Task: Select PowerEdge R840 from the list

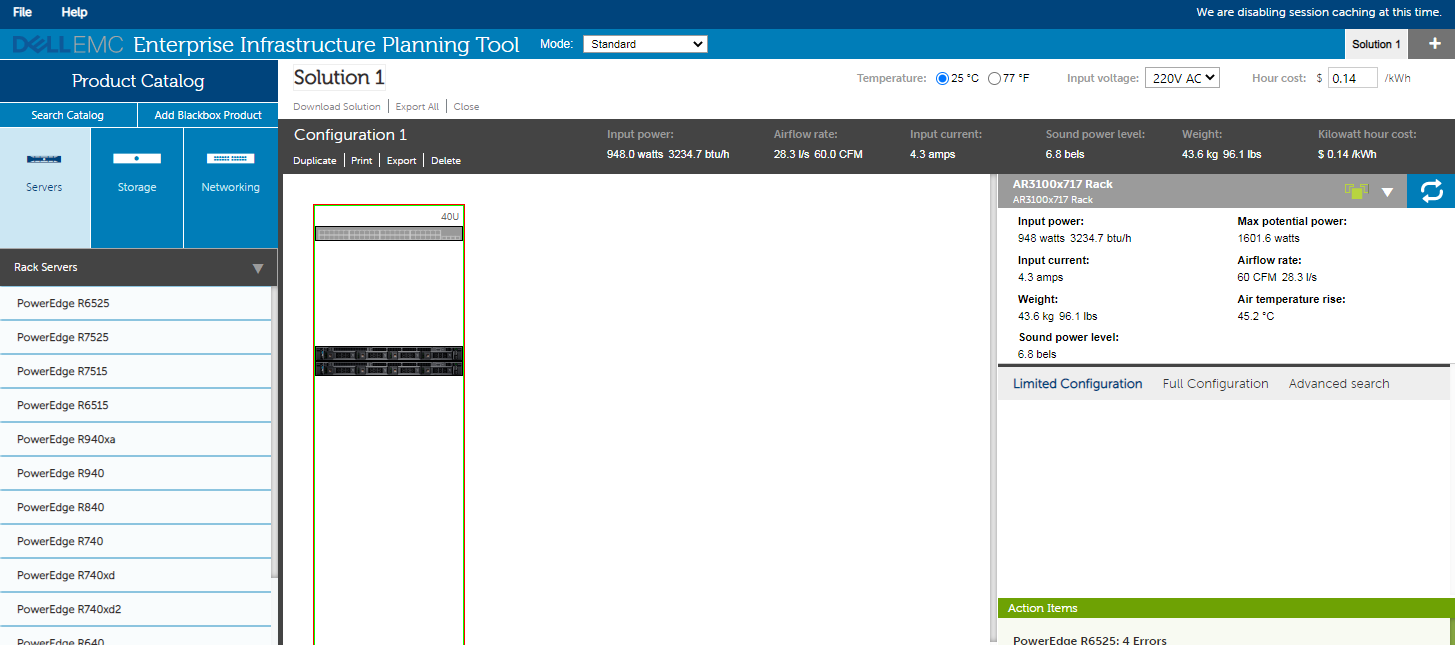Action: tap(136, 508)
